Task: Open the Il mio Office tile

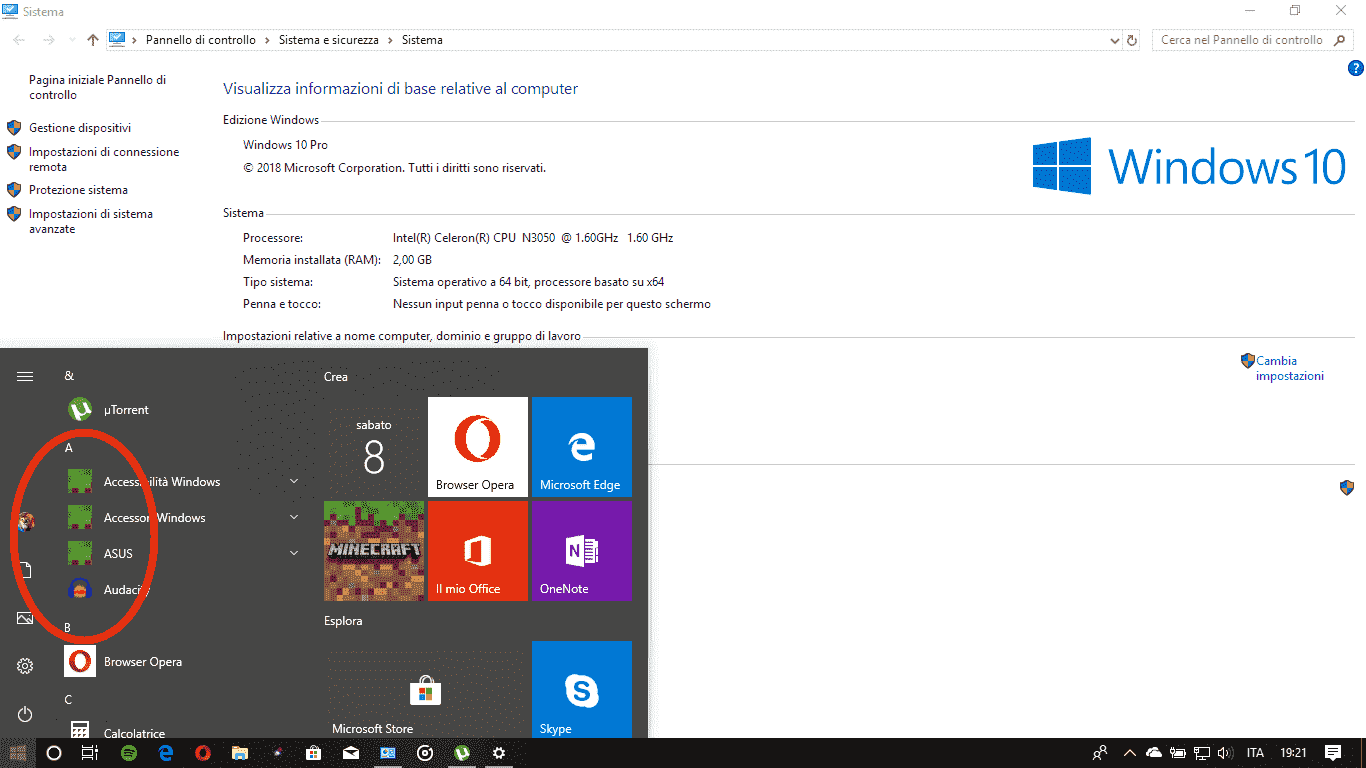Action: 477,551
